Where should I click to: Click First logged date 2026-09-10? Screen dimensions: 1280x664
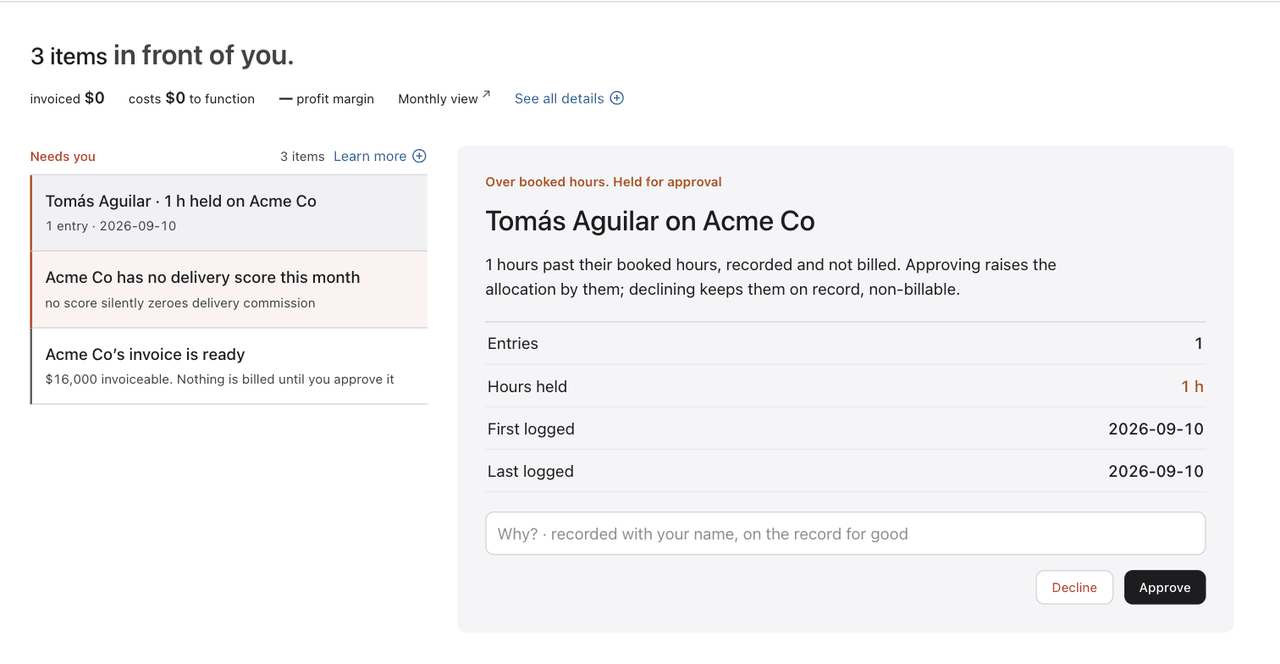pyautogui.click(x=1156, y=429)
